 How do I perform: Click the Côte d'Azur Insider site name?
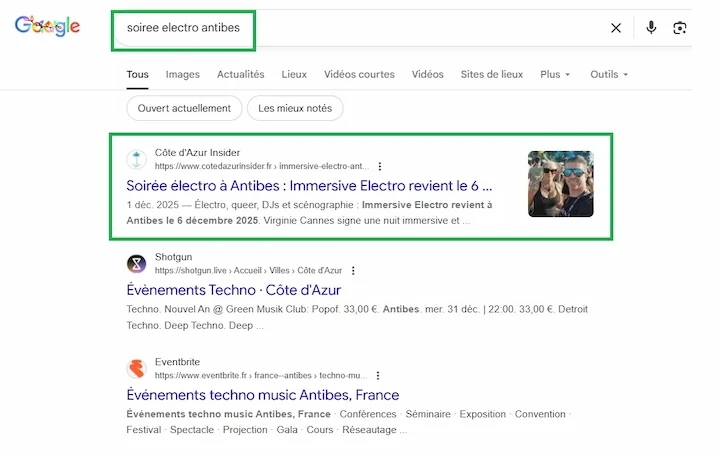point(197,152)
